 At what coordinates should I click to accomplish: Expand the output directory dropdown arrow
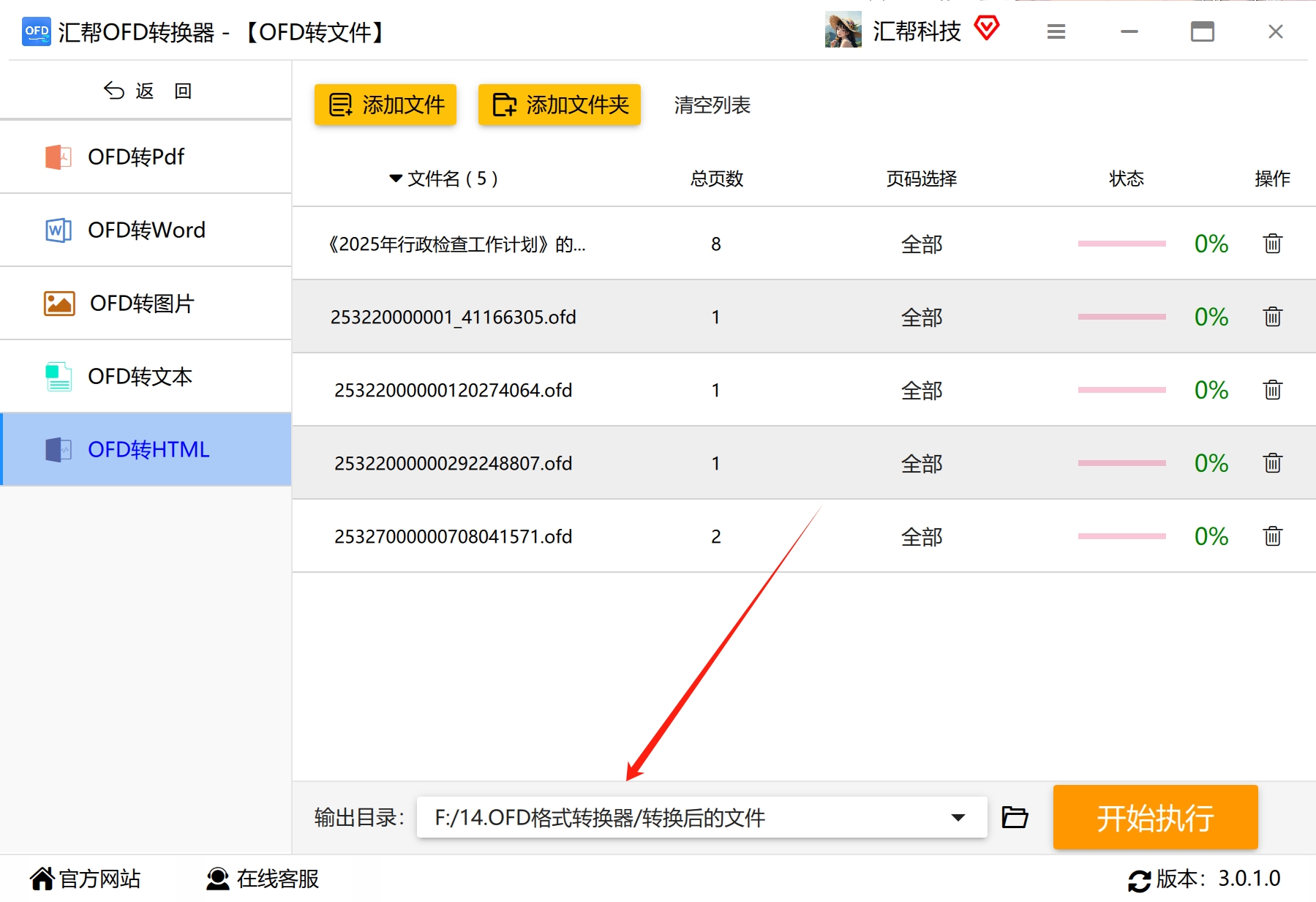click(958, 817)
